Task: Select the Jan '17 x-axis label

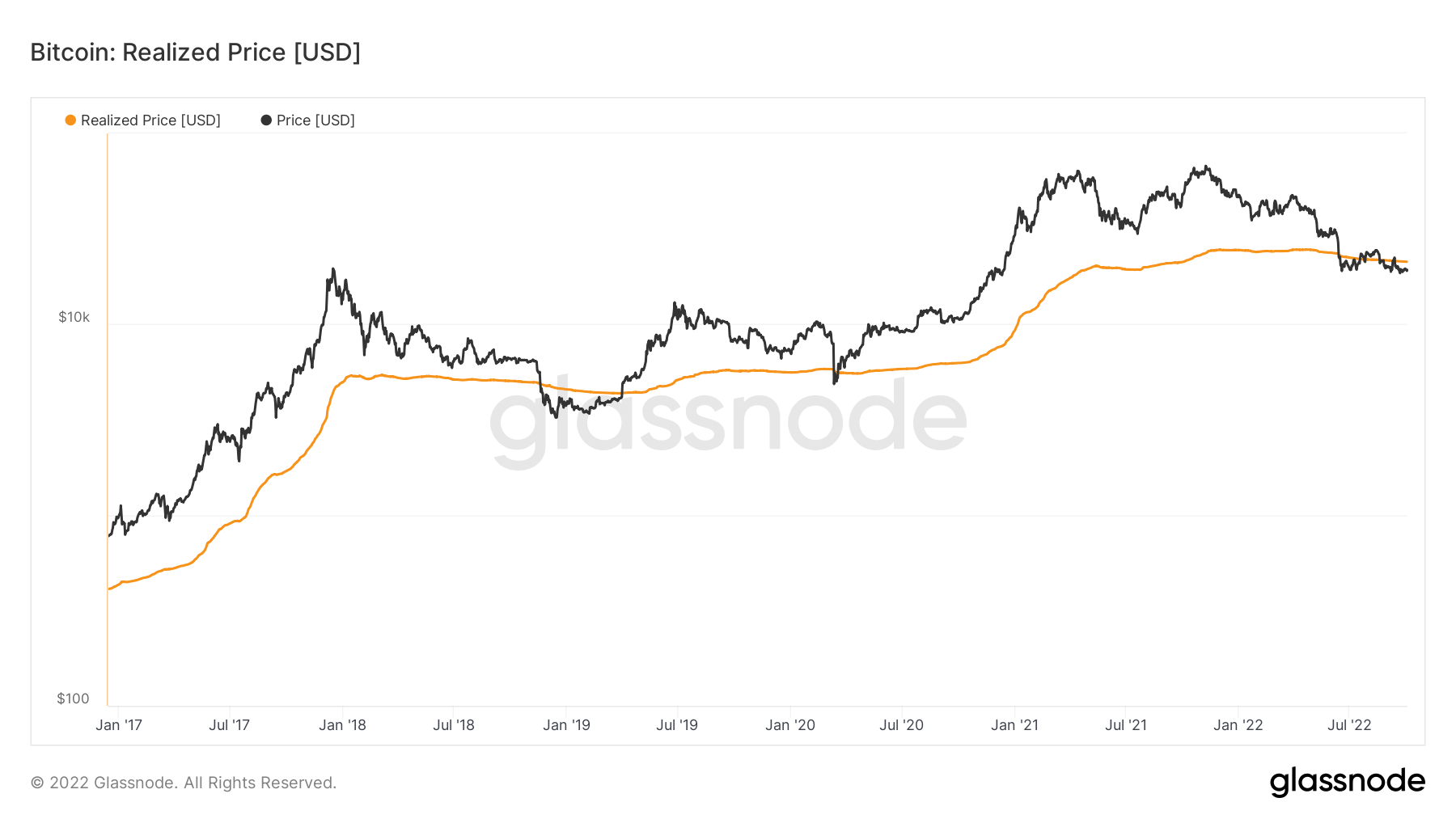Action: pyautogui.click(x=119, y=725)
